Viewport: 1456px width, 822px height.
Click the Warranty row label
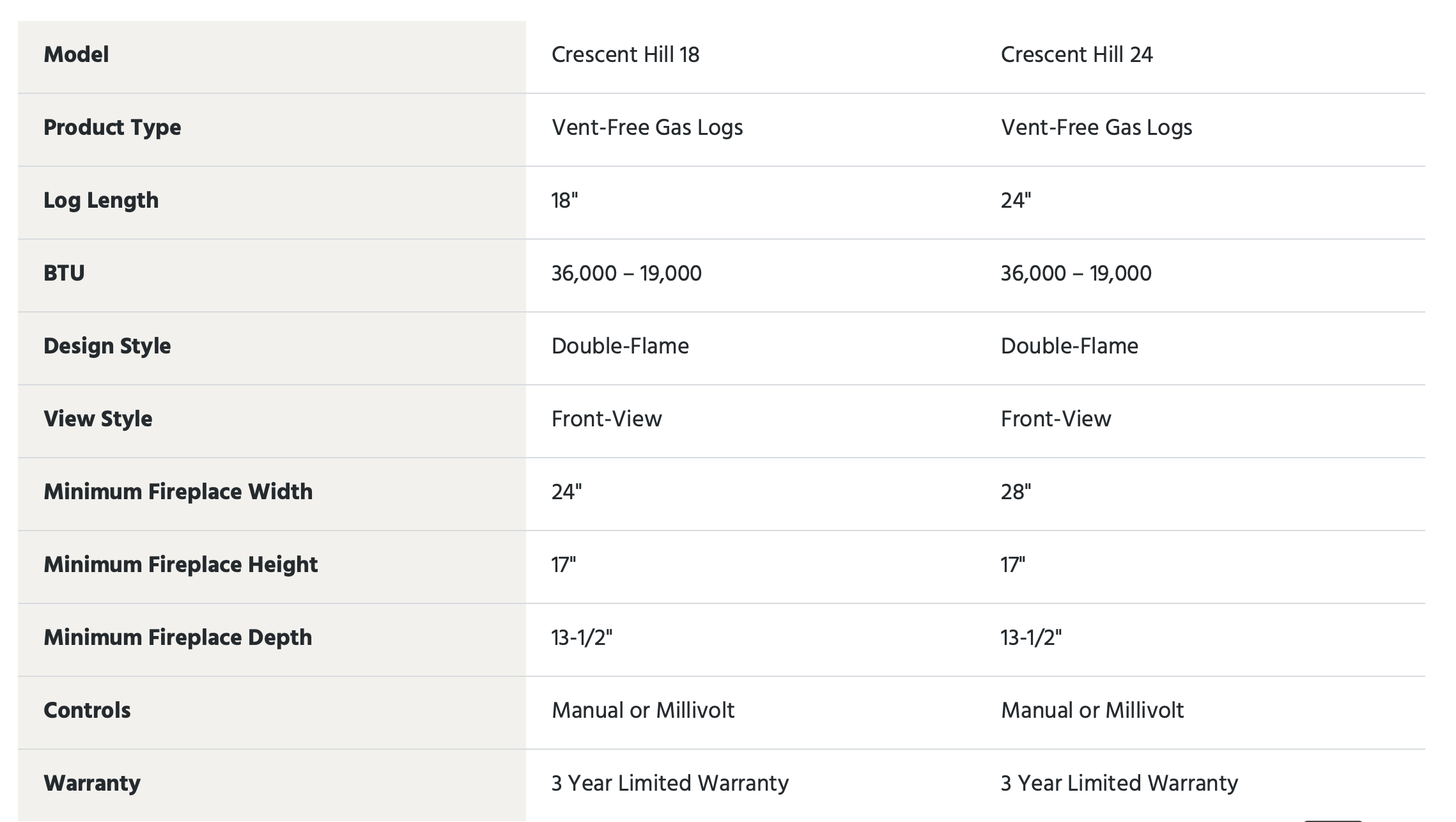click(x=92, y=784)
